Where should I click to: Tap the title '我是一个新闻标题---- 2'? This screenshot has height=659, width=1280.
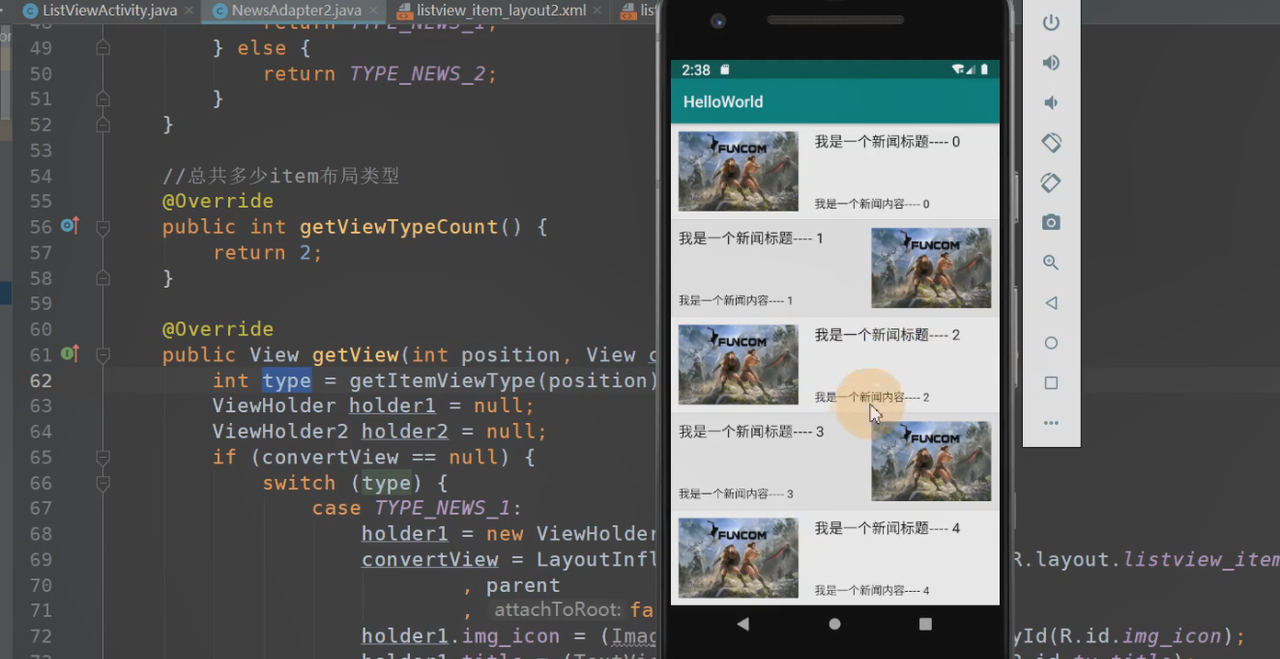[887, 335]
